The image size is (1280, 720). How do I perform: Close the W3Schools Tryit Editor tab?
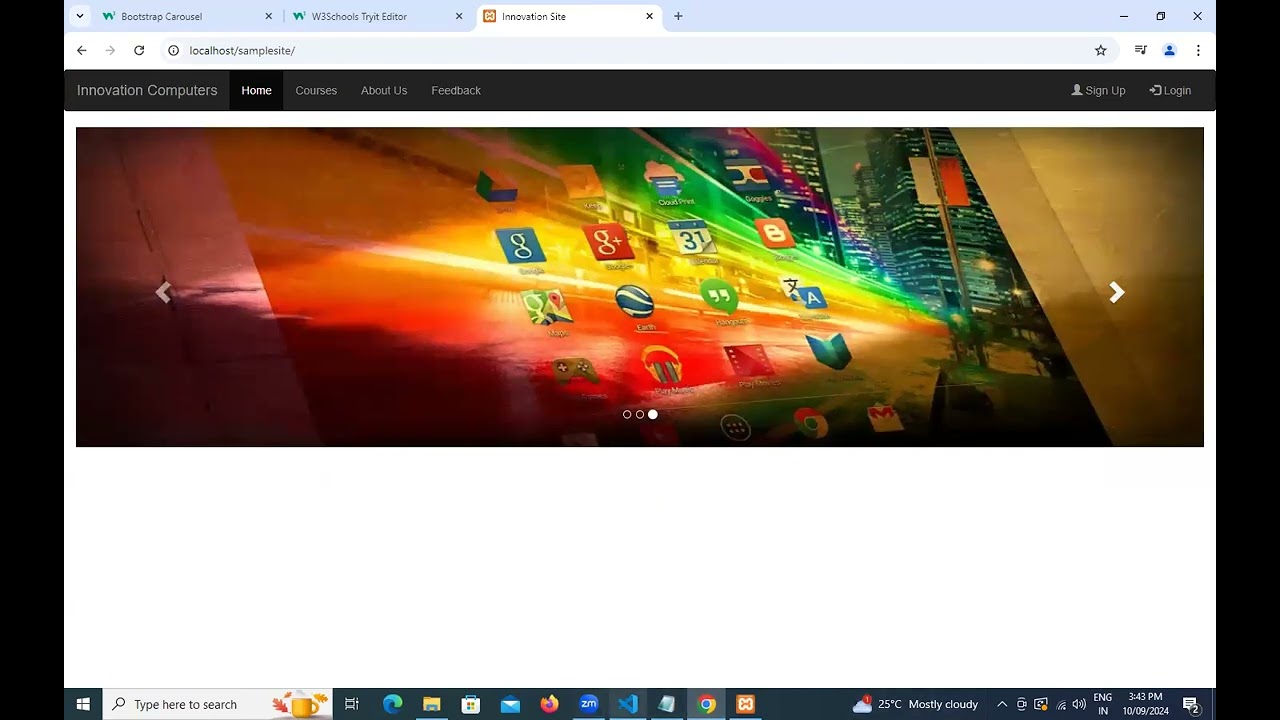coord(459,16)
